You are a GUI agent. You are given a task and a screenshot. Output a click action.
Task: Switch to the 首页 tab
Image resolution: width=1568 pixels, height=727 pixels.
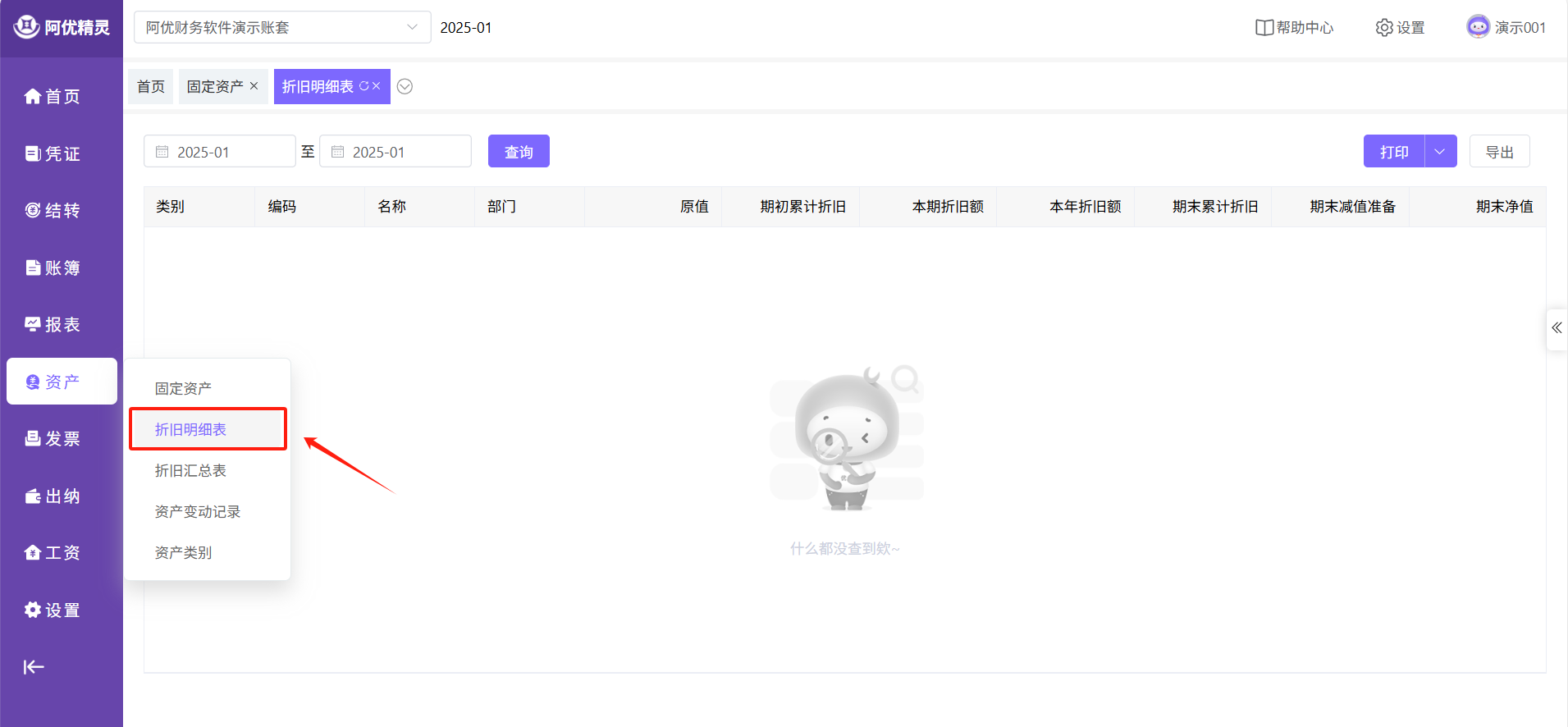pyautogui.click(x=150, y=87)
